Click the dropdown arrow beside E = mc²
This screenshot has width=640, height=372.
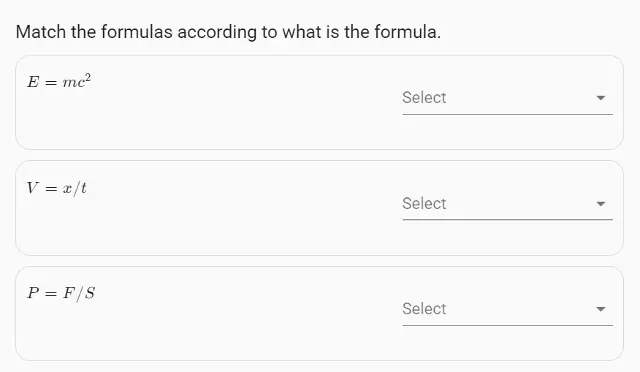(x=600, y=98)
